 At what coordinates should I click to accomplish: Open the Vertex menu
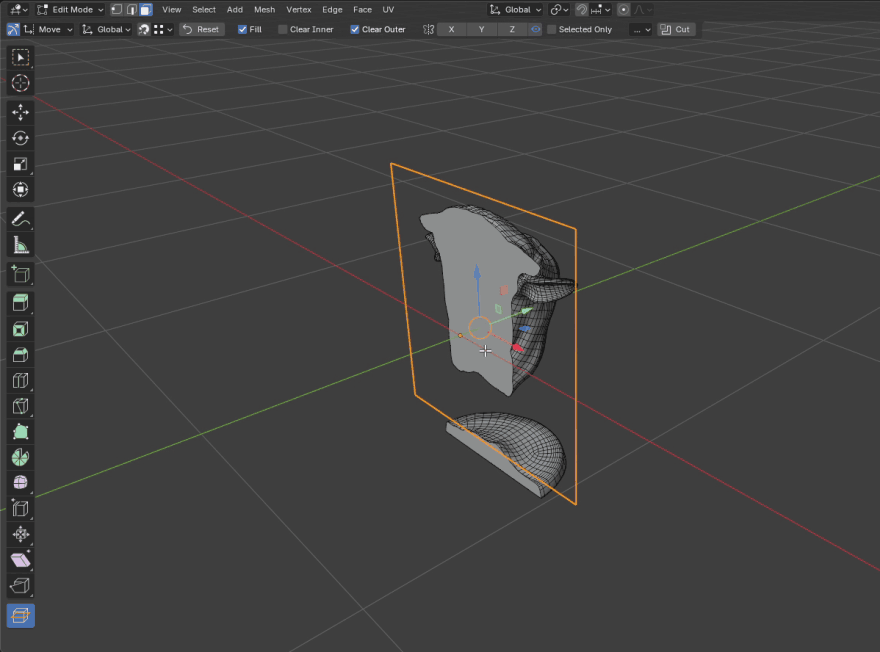[299, 10]
